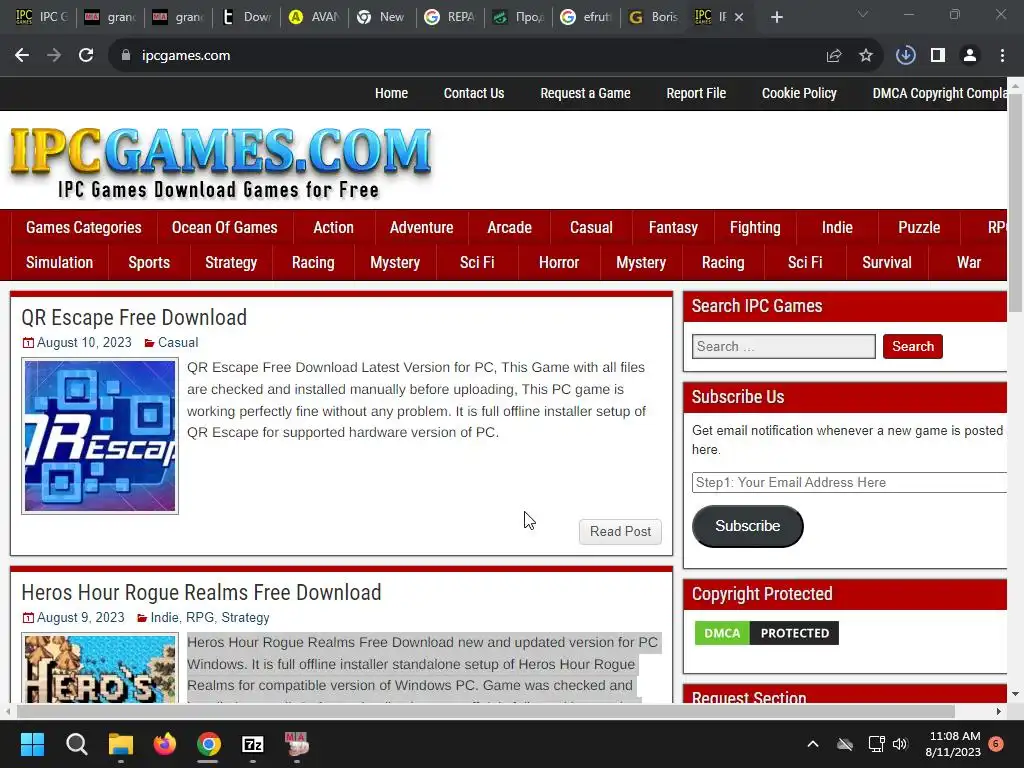Select the Horror category
1024x768 pixels.
[x=559, y=263]
